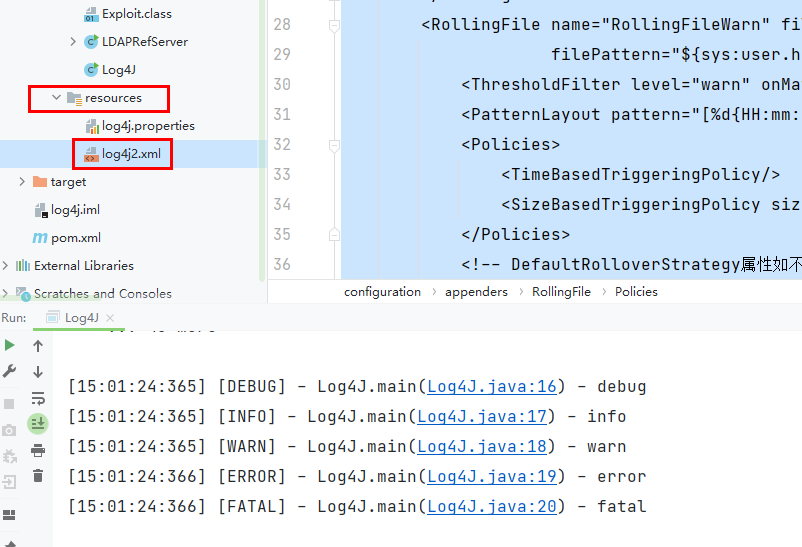Image resolution: width=802 pixels, height=547 pixels.
Task: Toggle Soft-Wrap in the console
Action: (x=38, y=398)
